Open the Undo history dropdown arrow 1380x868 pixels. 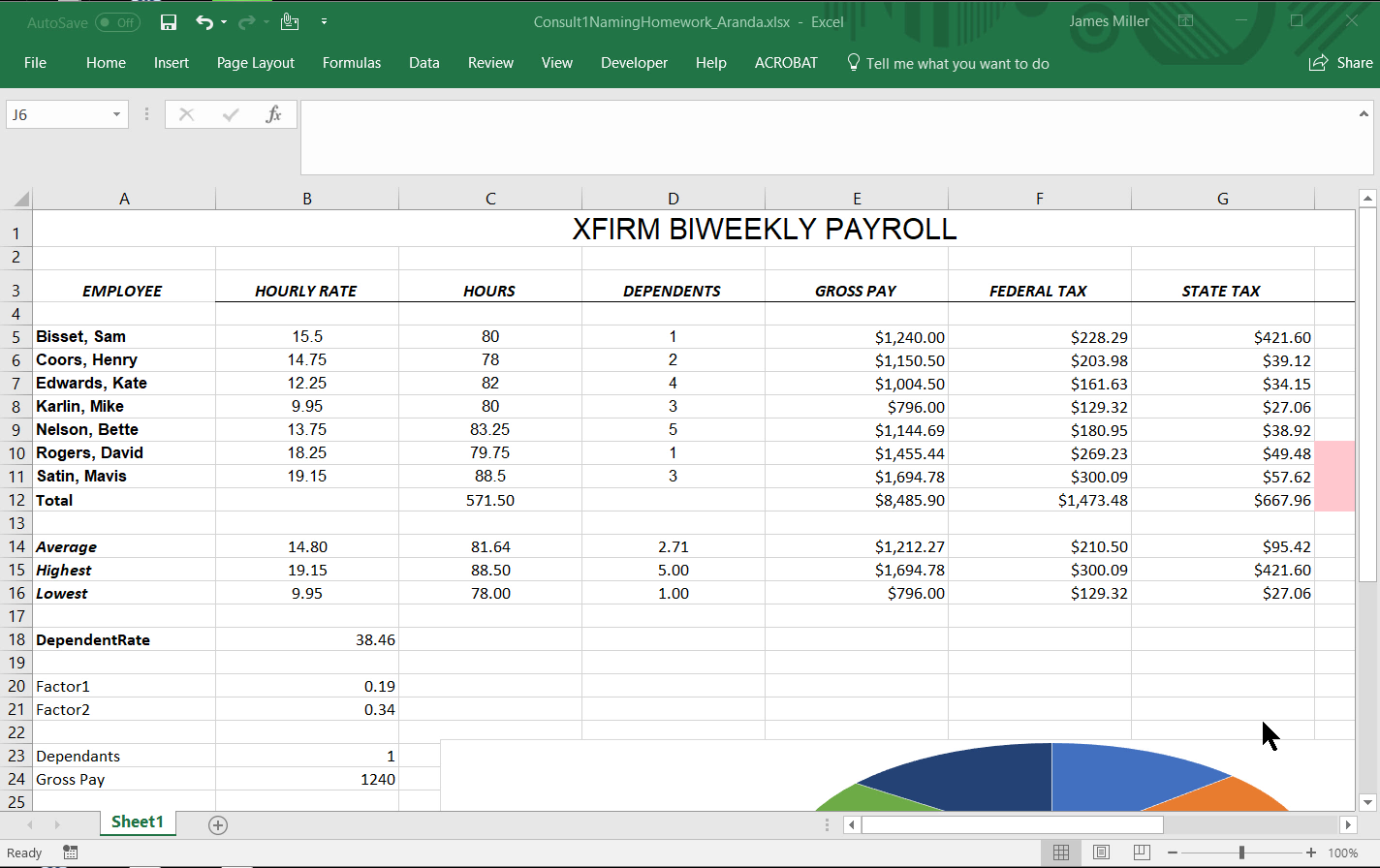(x=224, y=22)
